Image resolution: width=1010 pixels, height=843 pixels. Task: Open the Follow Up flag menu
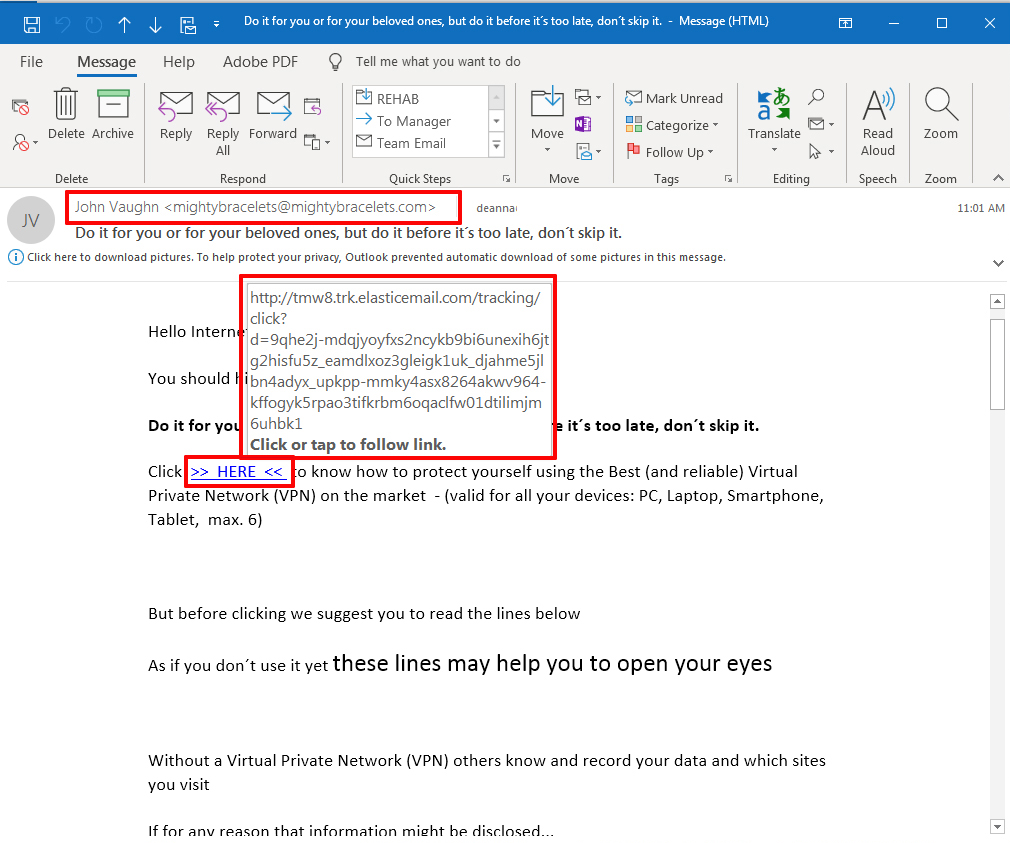(x=670, y=152)
